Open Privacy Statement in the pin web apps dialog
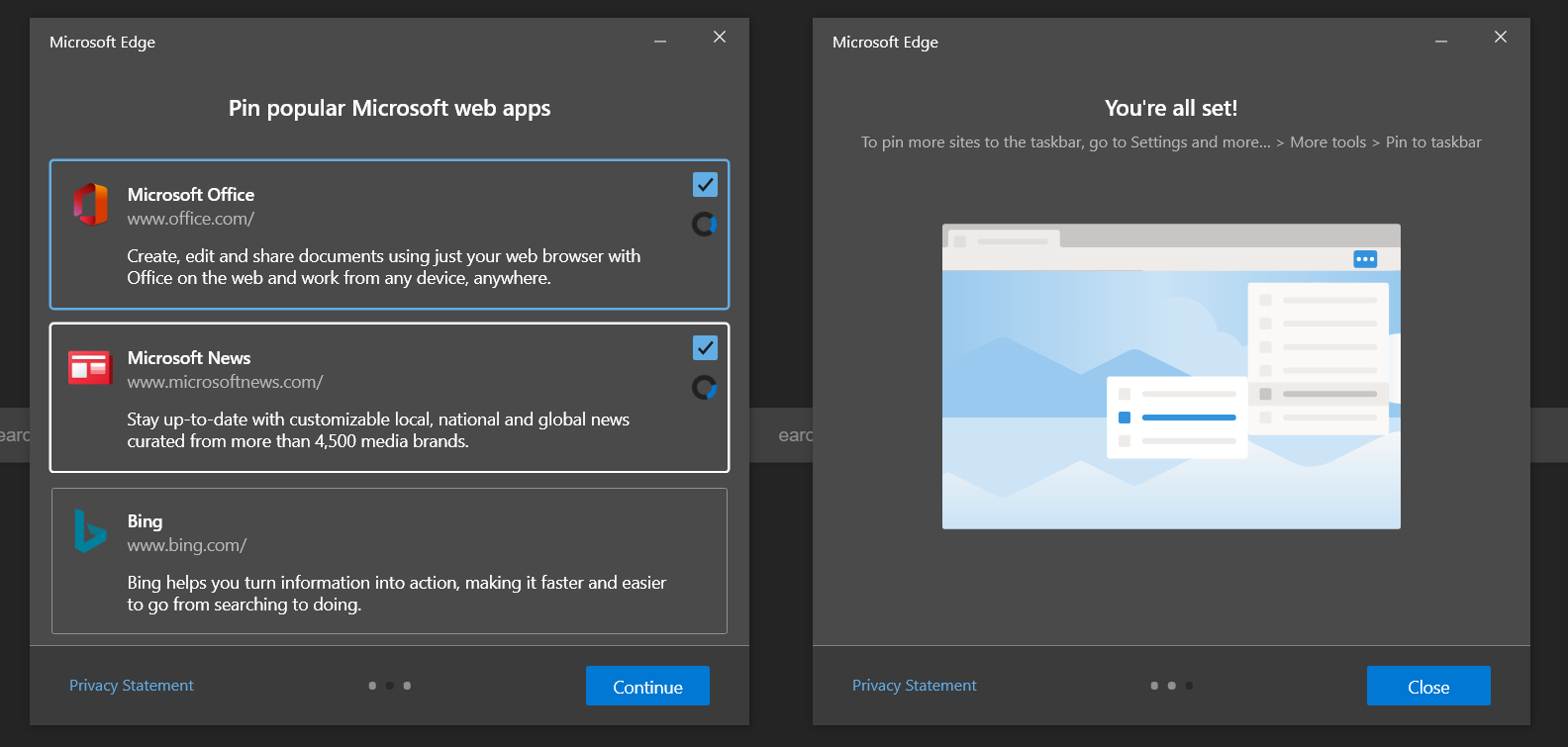 pos(132,686)
